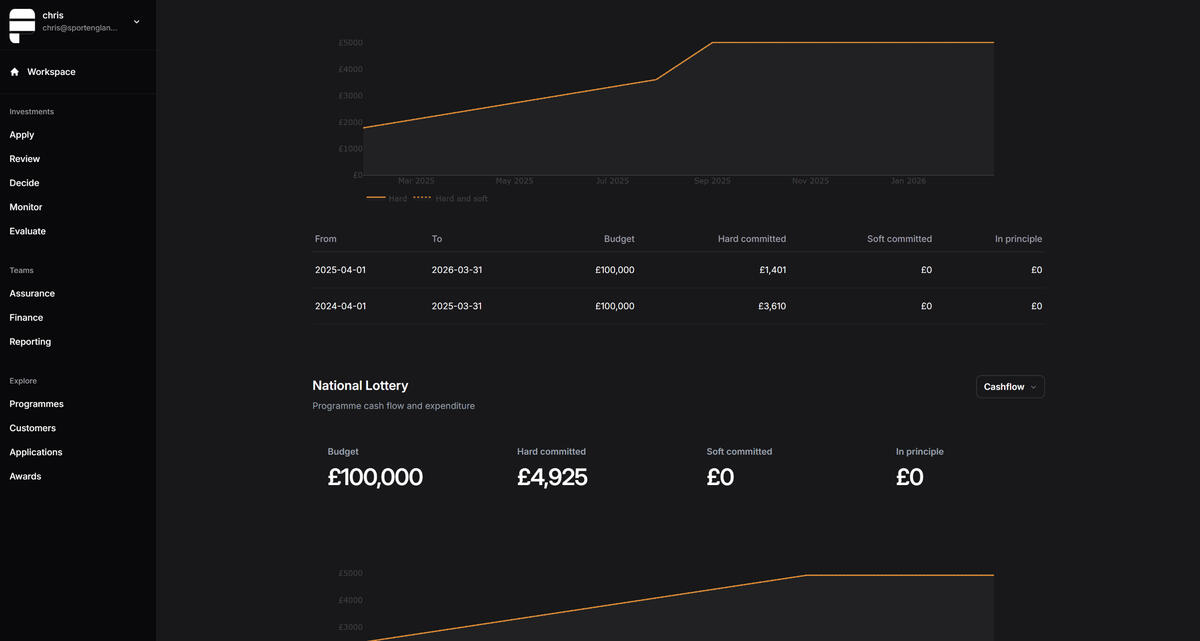Select Decide in the sidebar
The image size is (1200, 641).
pos(24,183)
